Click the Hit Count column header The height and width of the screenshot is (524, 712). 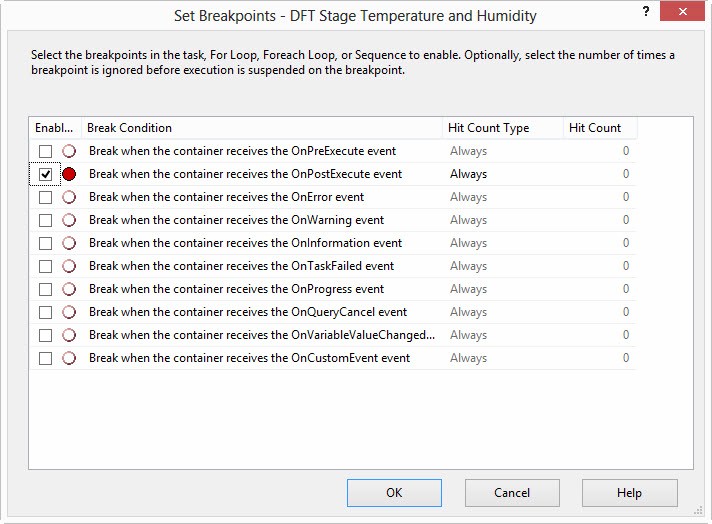(599, 128)
